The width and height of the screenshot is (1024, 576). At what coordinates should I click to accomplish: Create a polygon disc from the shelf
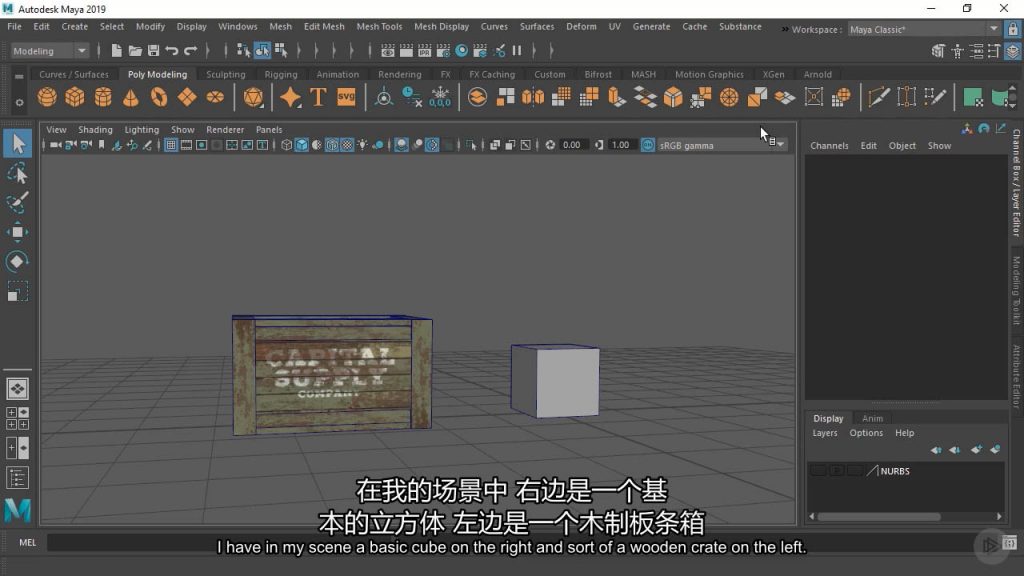tap(215, 97)
